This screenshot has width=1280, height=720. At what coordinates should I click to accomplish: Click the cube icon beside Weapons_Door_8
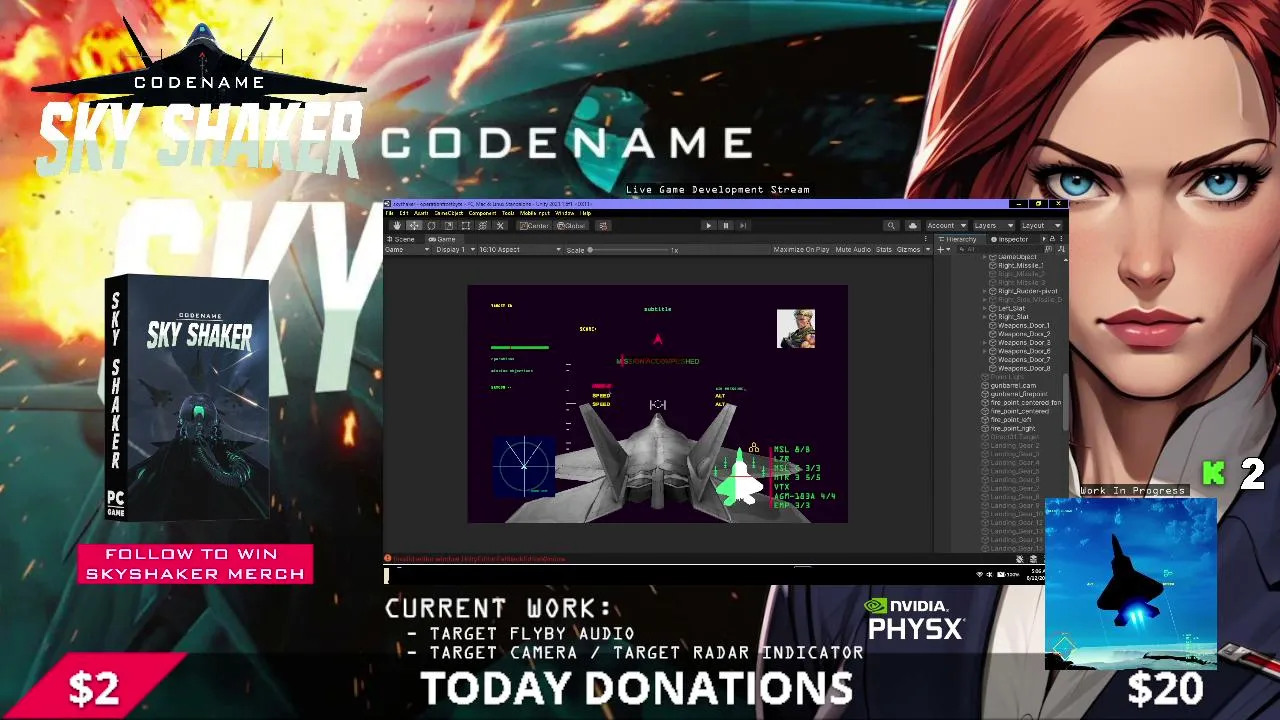(993, 369)
